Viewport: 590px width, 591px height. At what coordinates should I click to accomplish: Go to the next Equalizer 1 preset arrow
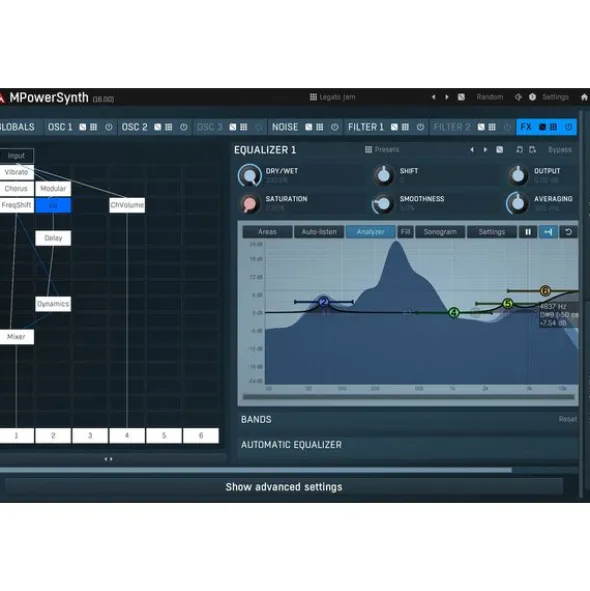[x=485, y=150]
